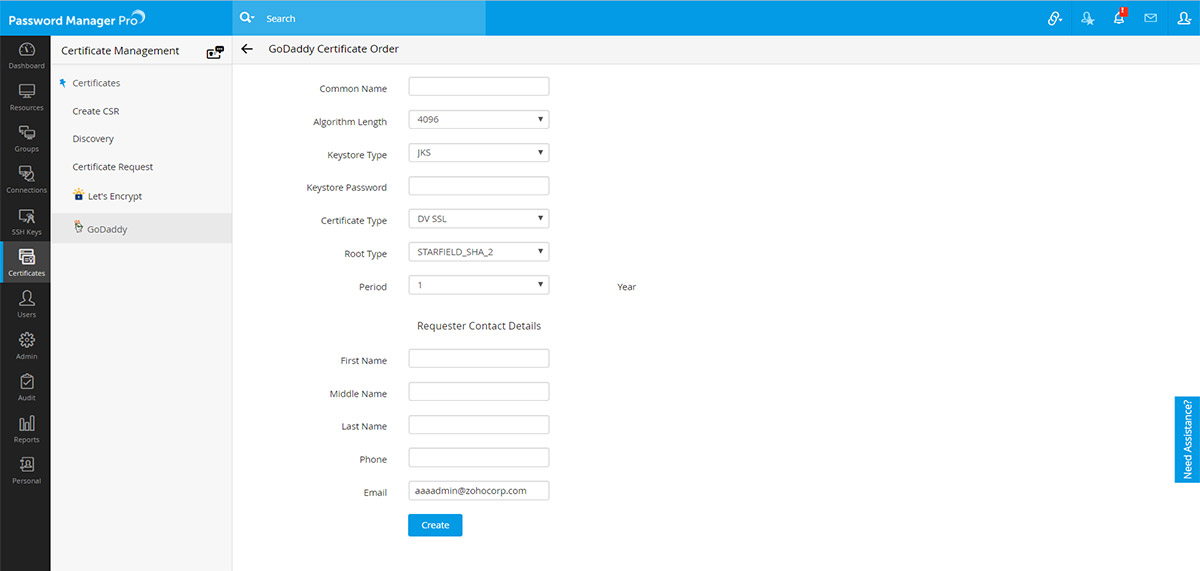This screenshot has width=1200, height=571.
Task: Click the GoDaddy Certificate Order title
Action: tap(334, 49)
